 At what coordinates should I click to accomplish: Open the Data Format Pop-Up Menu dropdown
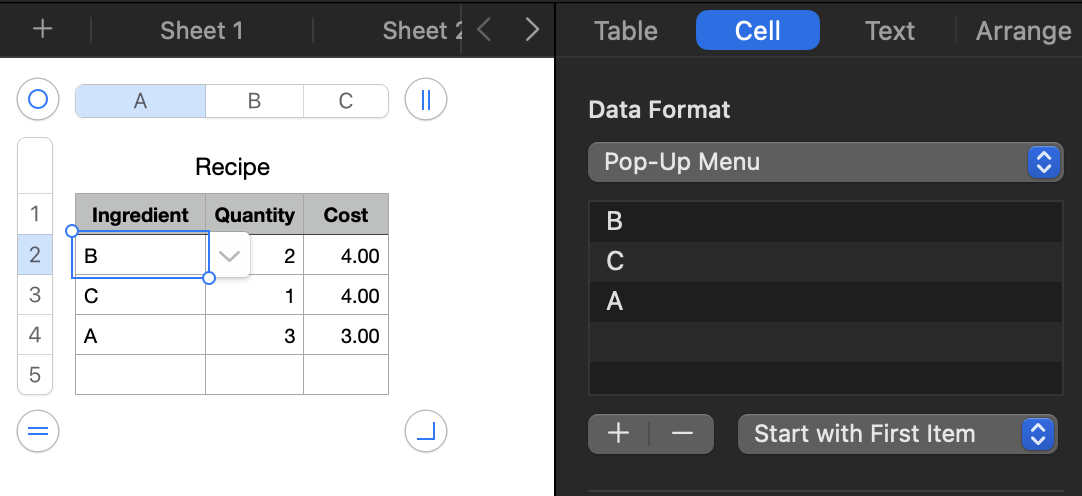pyautogui.click(x=825, y=162)
